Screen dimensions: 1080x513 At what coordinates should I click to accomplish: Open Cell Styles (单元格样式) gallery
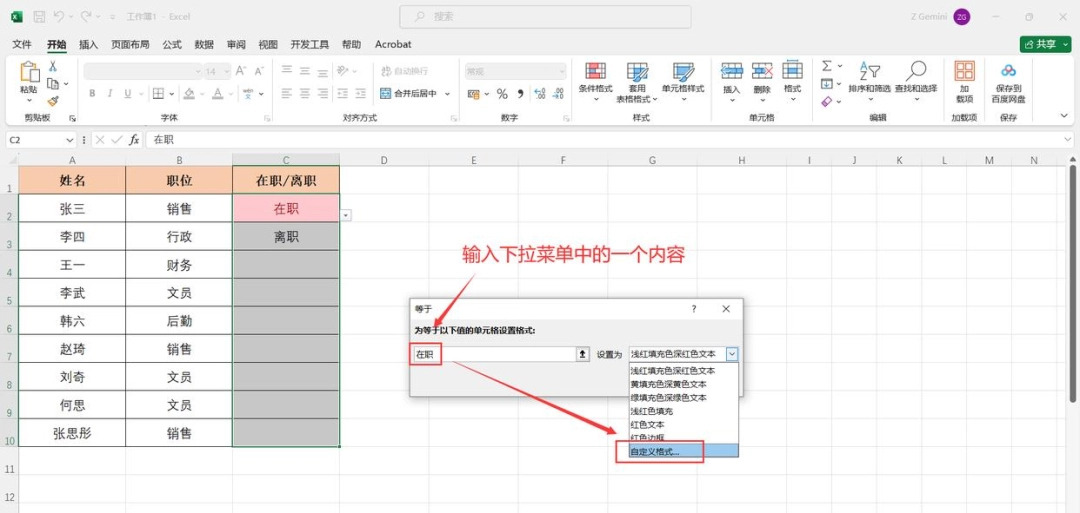pyautogui.click(x=683, y=81)
